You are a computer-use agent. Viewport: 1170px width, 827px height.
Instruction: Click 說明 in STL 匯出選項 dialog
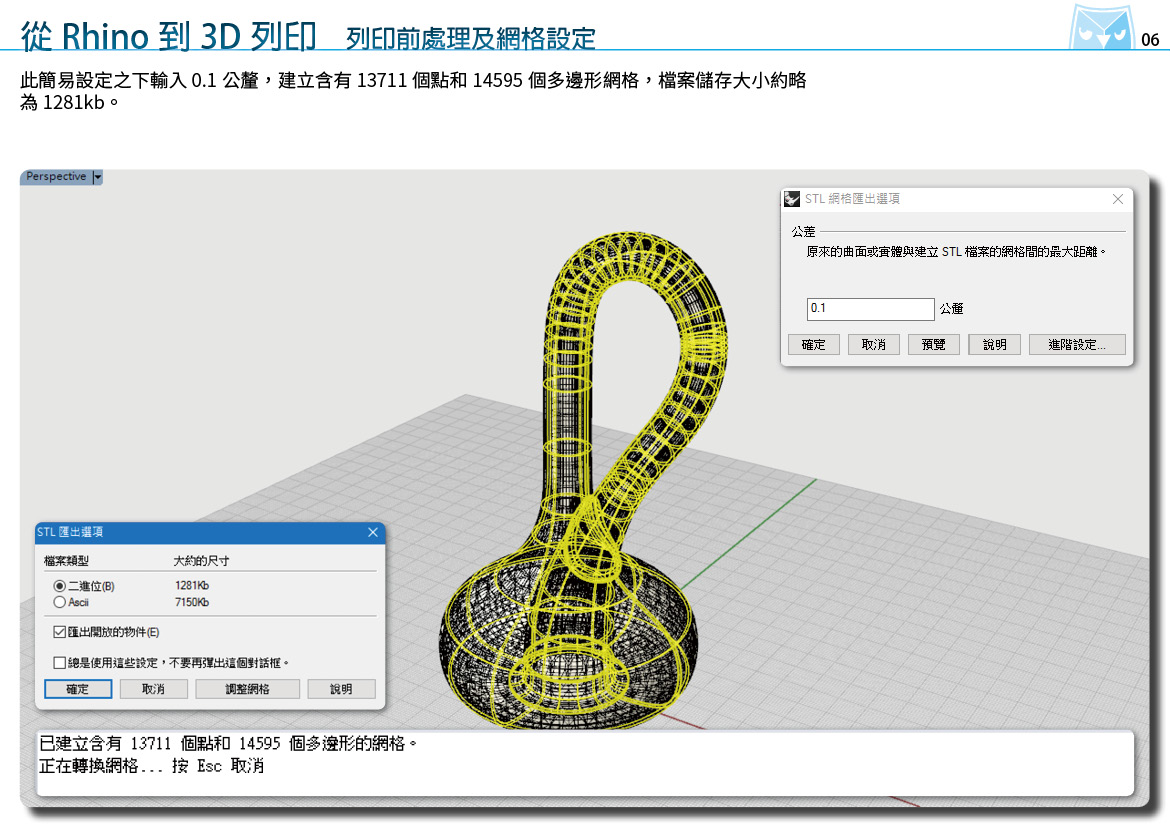coord(341,689)
